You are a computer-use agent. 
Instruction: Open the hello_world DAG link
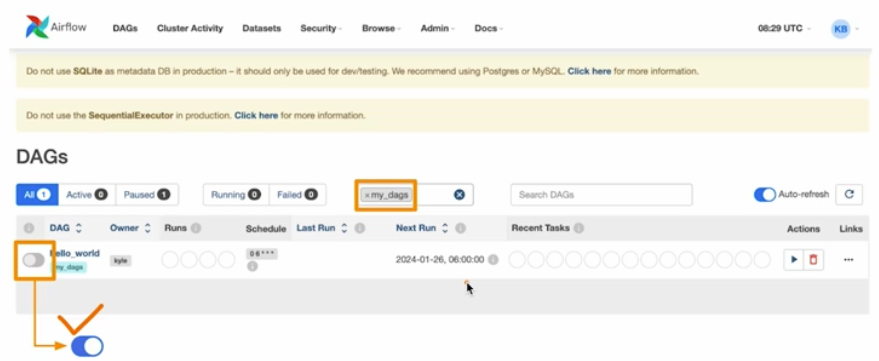[x=75, y=253]
